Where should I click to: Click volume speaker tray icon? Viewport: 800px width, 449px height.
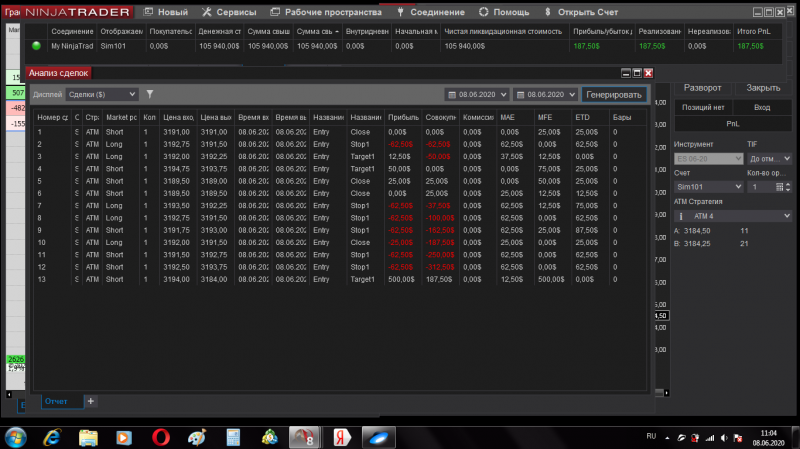[x=724, y=438]
